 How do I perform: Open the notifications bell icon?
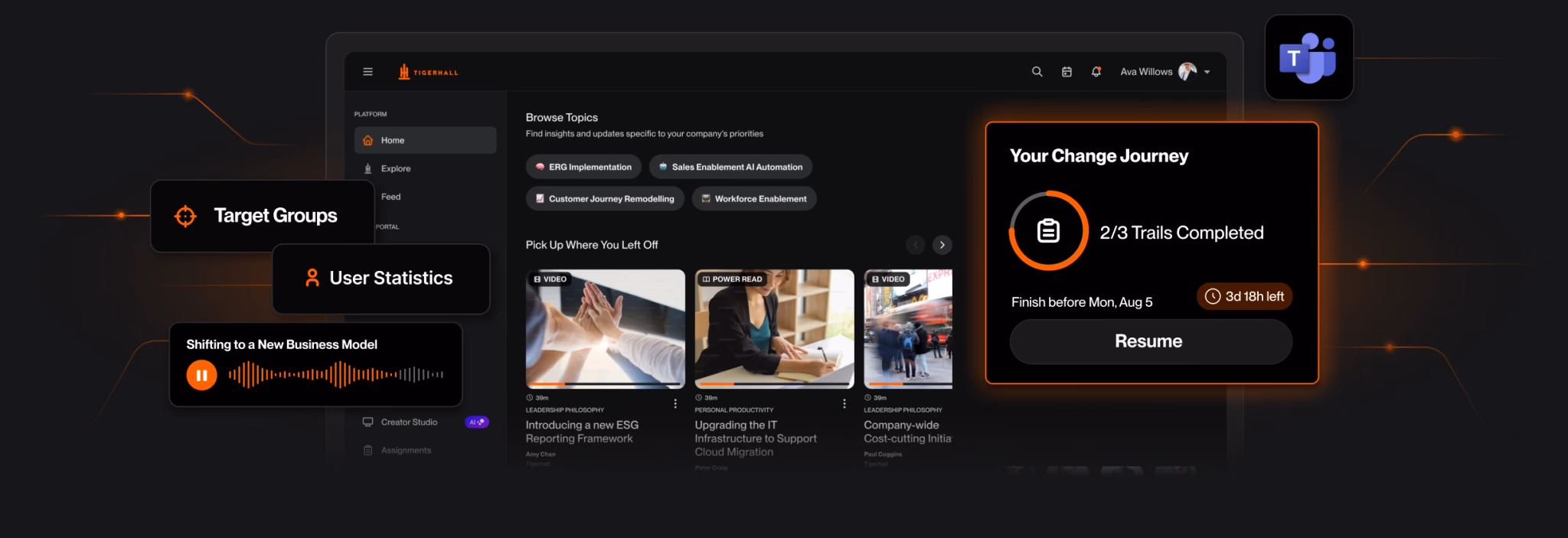(1096, 72)
